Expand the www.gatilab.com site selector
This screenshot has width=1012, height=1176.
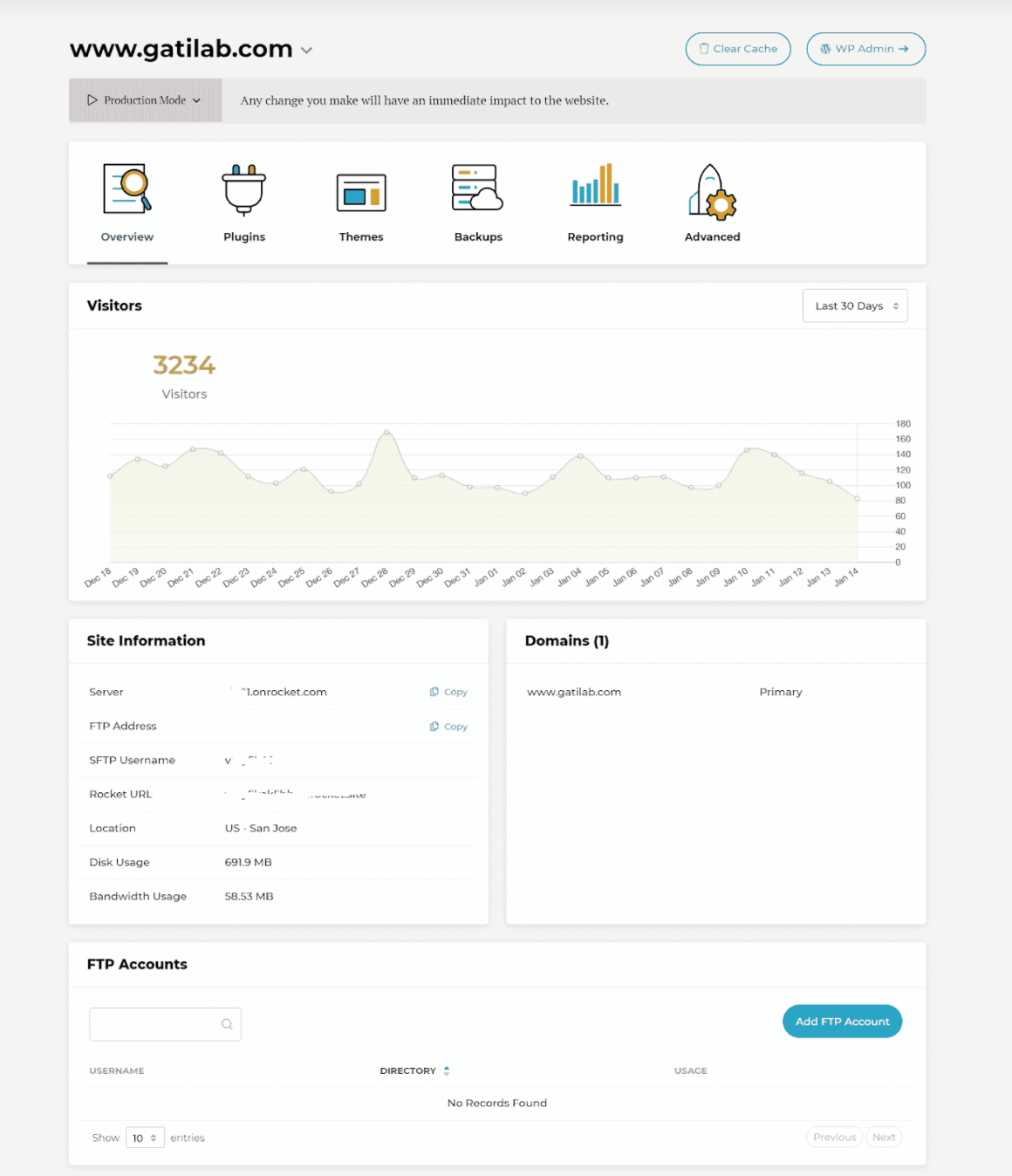(305, 51)
